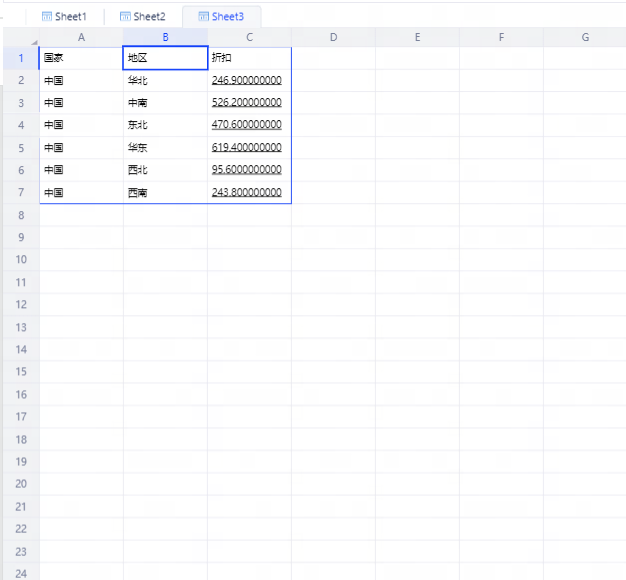Click the cell containing 西南
The width and height of the screenshot is (626, 580).
click(165, 192)
